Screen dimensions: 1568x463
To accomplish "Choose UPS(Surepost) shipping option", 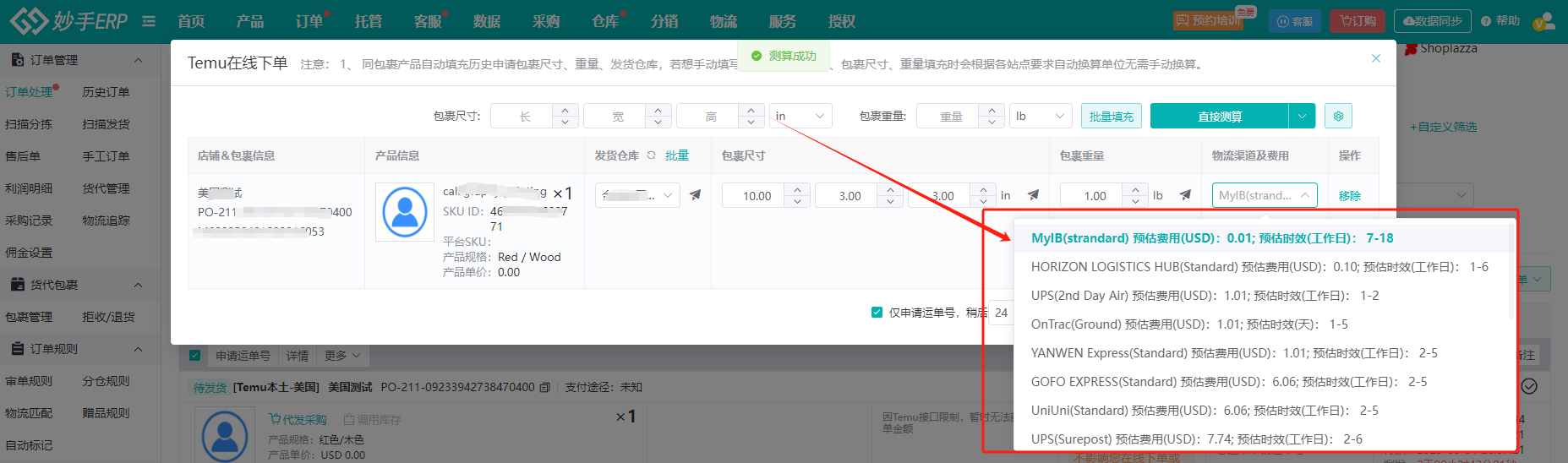I will [1264, 438].
